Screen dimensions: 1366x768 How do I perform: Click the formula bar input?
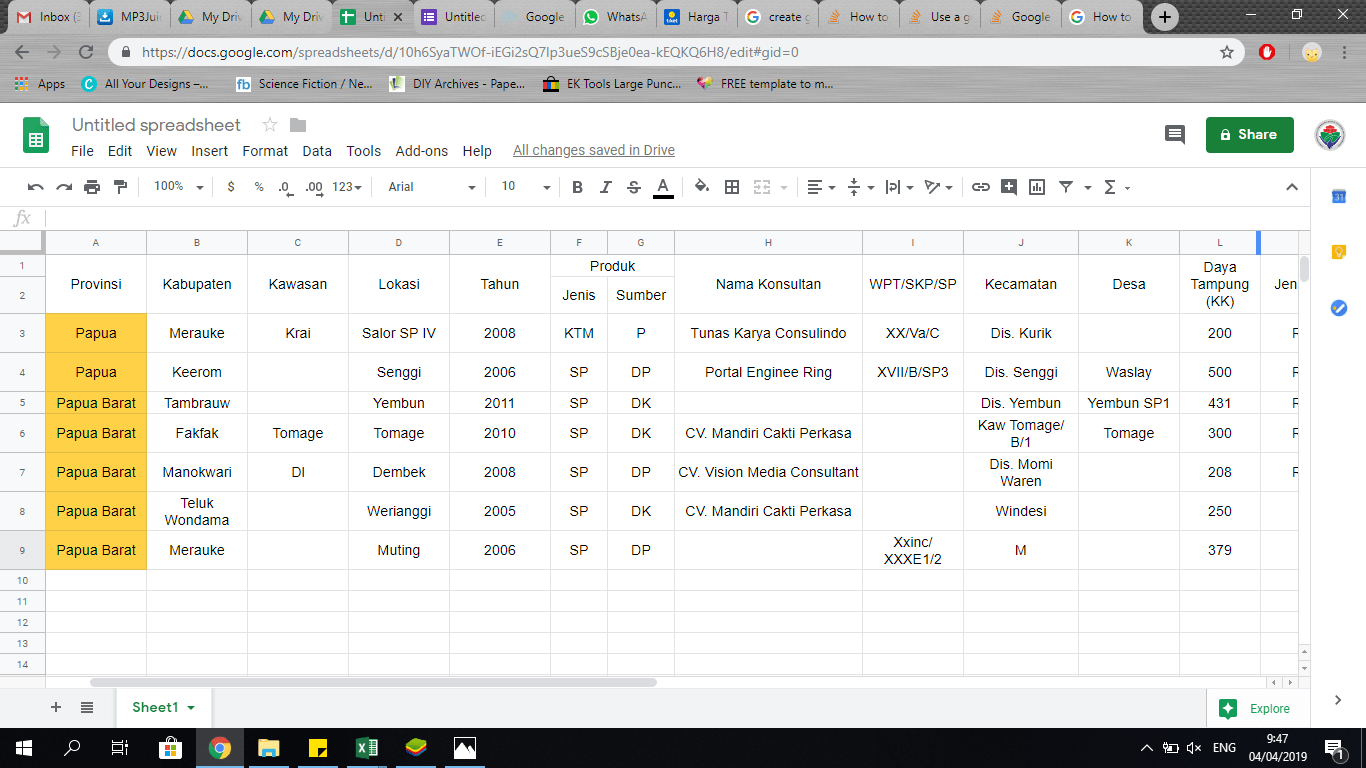[676, 218]
